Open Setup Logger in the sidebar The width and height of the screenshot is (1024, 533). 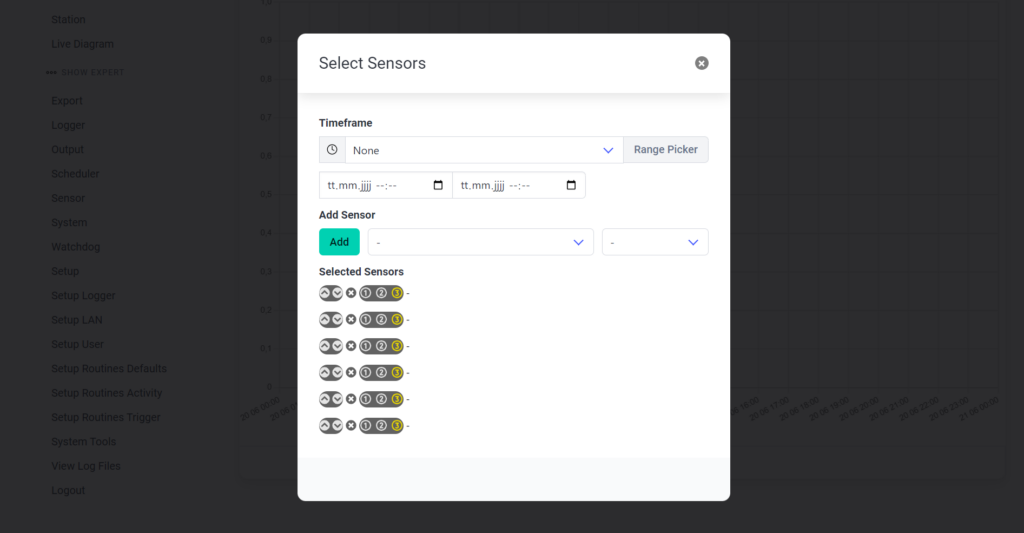coord(83,295)
